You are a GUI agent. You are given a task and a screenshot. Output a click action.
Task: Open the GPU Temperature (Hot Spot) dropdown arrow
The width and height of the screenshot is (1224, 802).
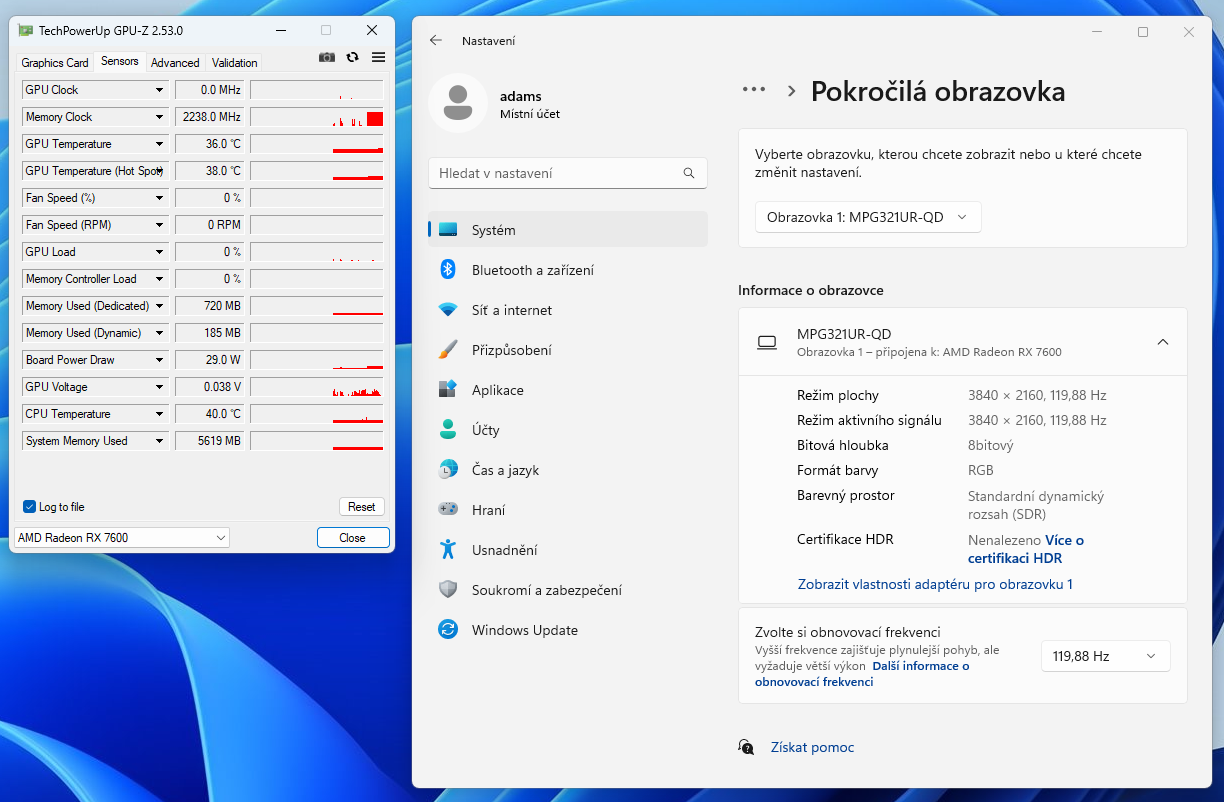159,171
